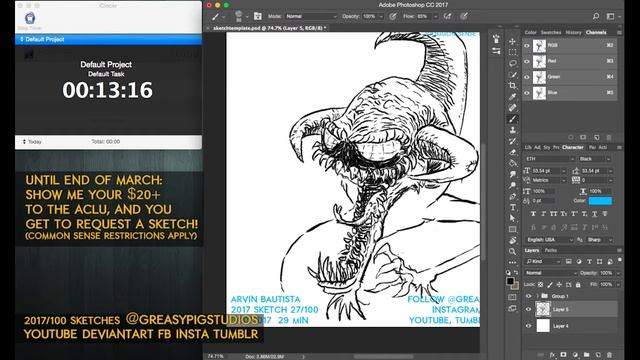Click the Photoshop search magnifier icon

(x=596, y=16)
